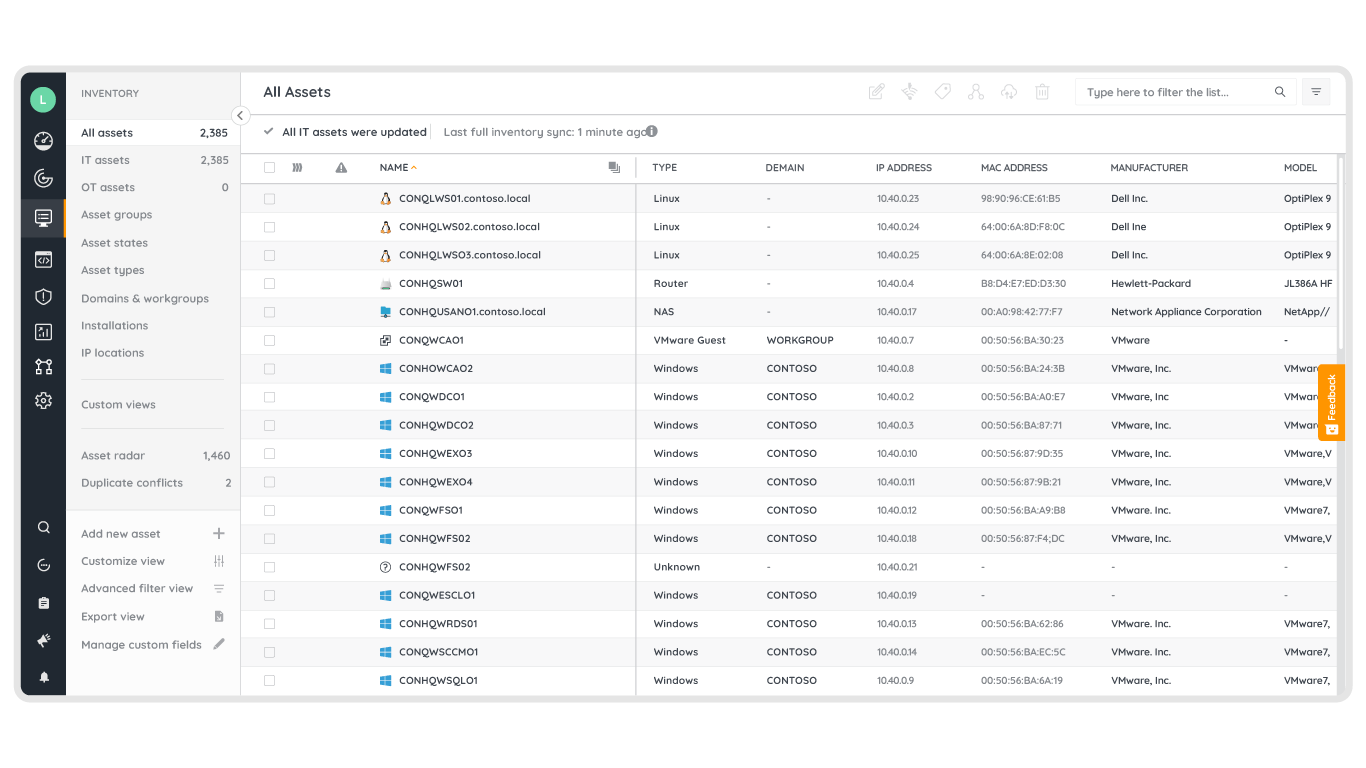Change sort order on the NAME column

pos(397,167)
